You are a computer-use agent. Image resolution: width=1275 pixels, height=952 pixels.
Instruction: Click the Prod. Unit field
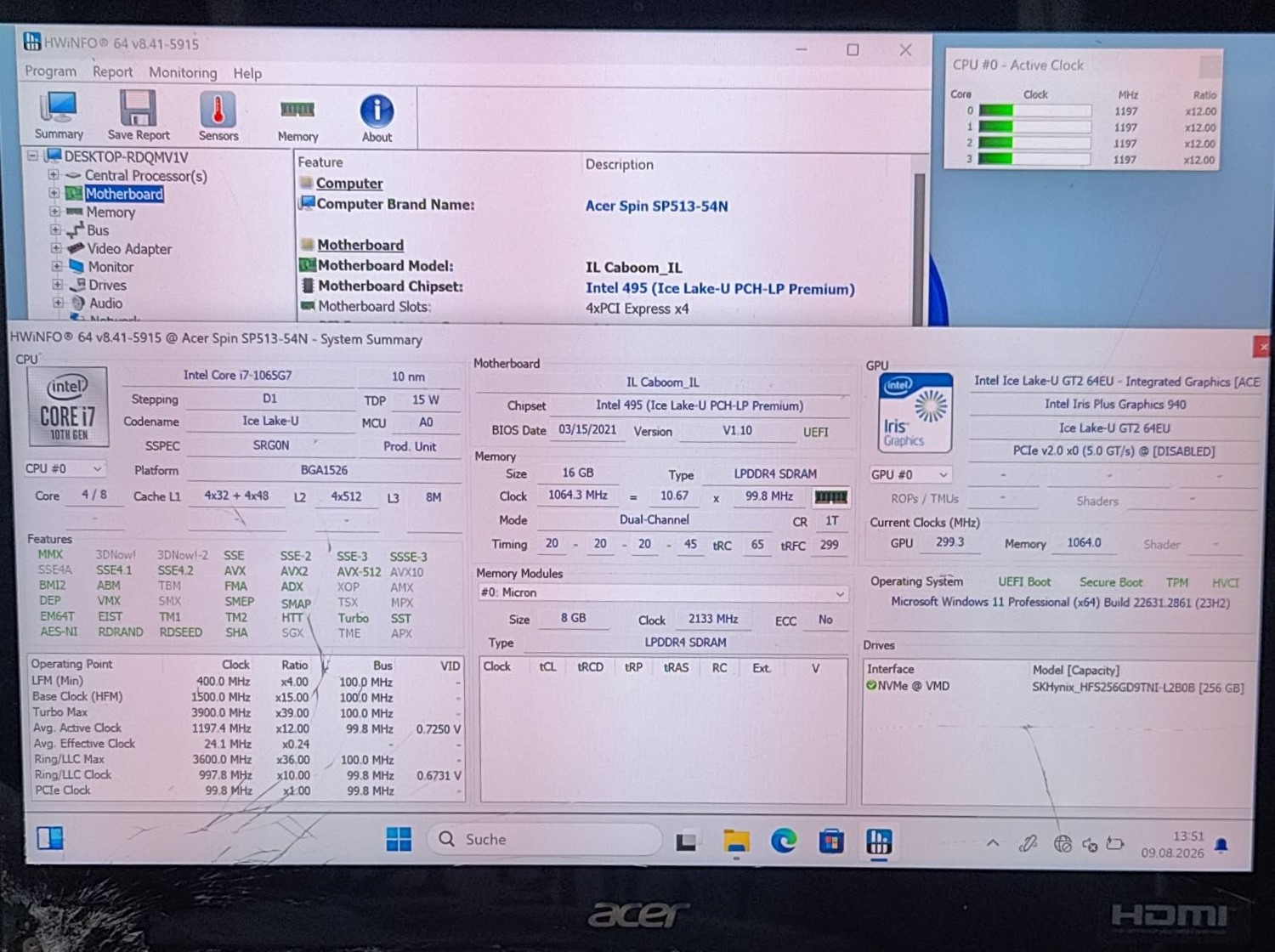coord(410,446)
